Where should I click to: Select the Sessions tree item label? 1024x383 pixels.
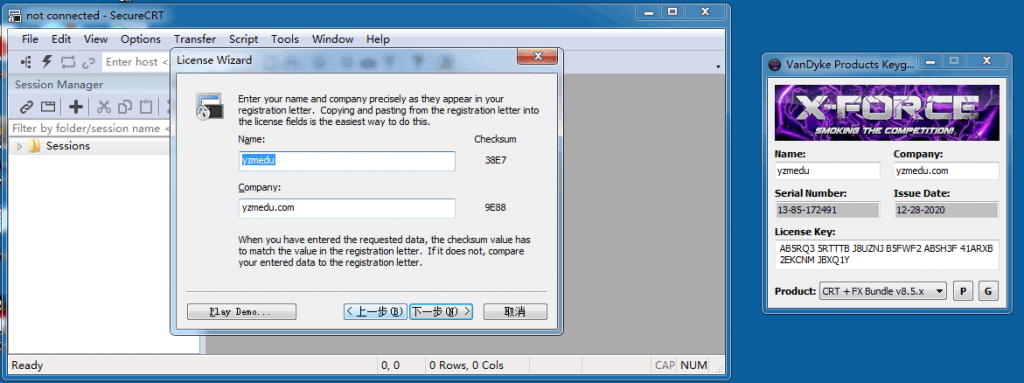click(68, 146)
